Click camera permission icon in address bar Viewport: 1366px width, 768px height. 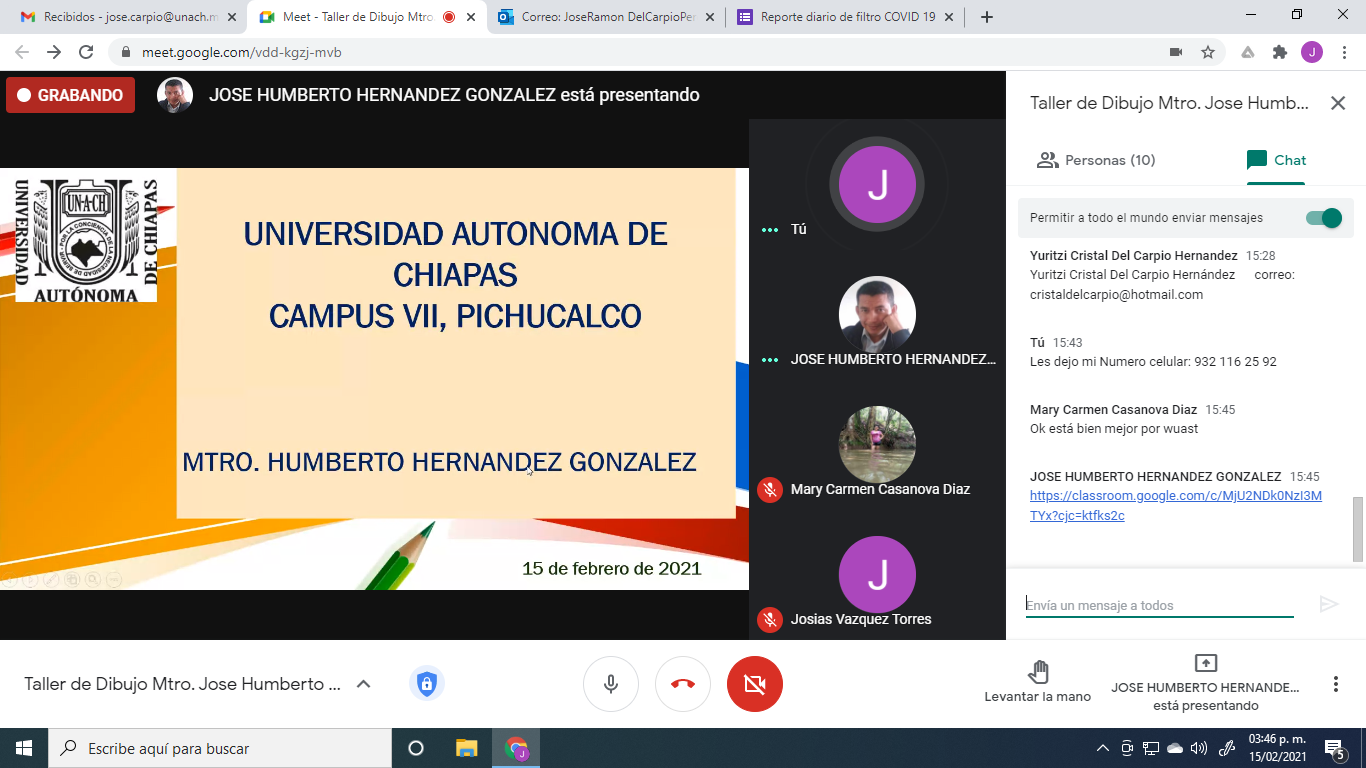pos(1176,52)
